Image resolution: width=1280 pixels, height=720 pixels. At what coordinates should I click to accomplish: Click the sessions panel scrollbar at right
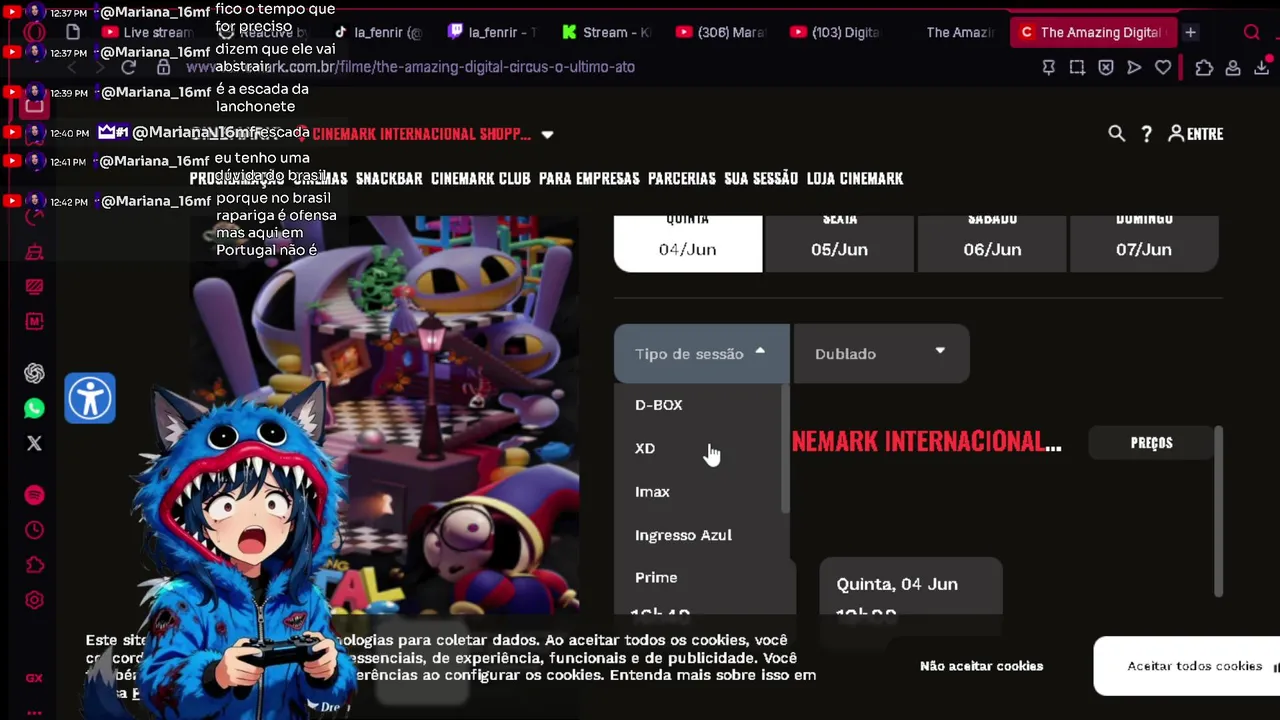coord(1218,512)
